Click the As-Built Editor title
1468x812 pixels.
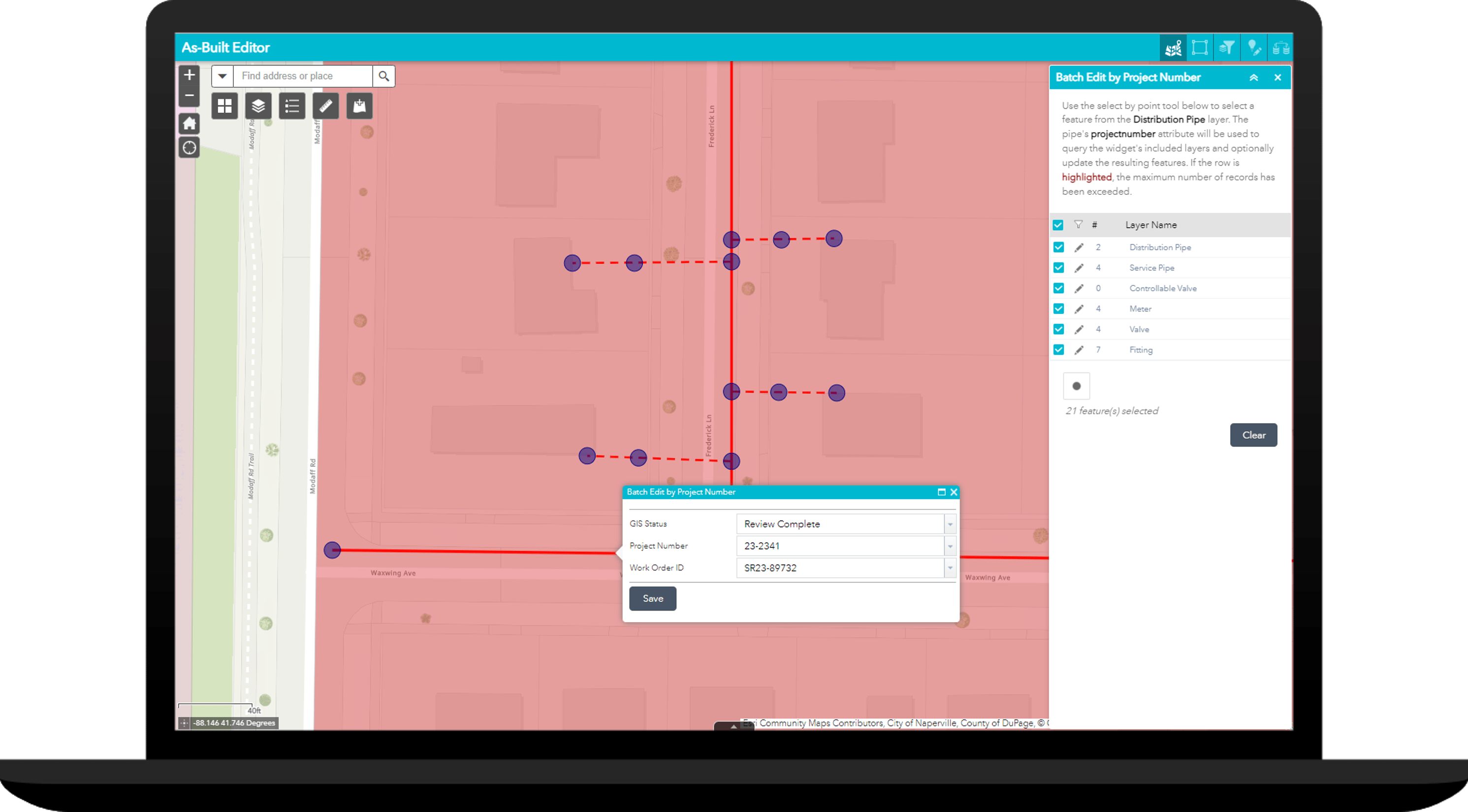(225, 47)
